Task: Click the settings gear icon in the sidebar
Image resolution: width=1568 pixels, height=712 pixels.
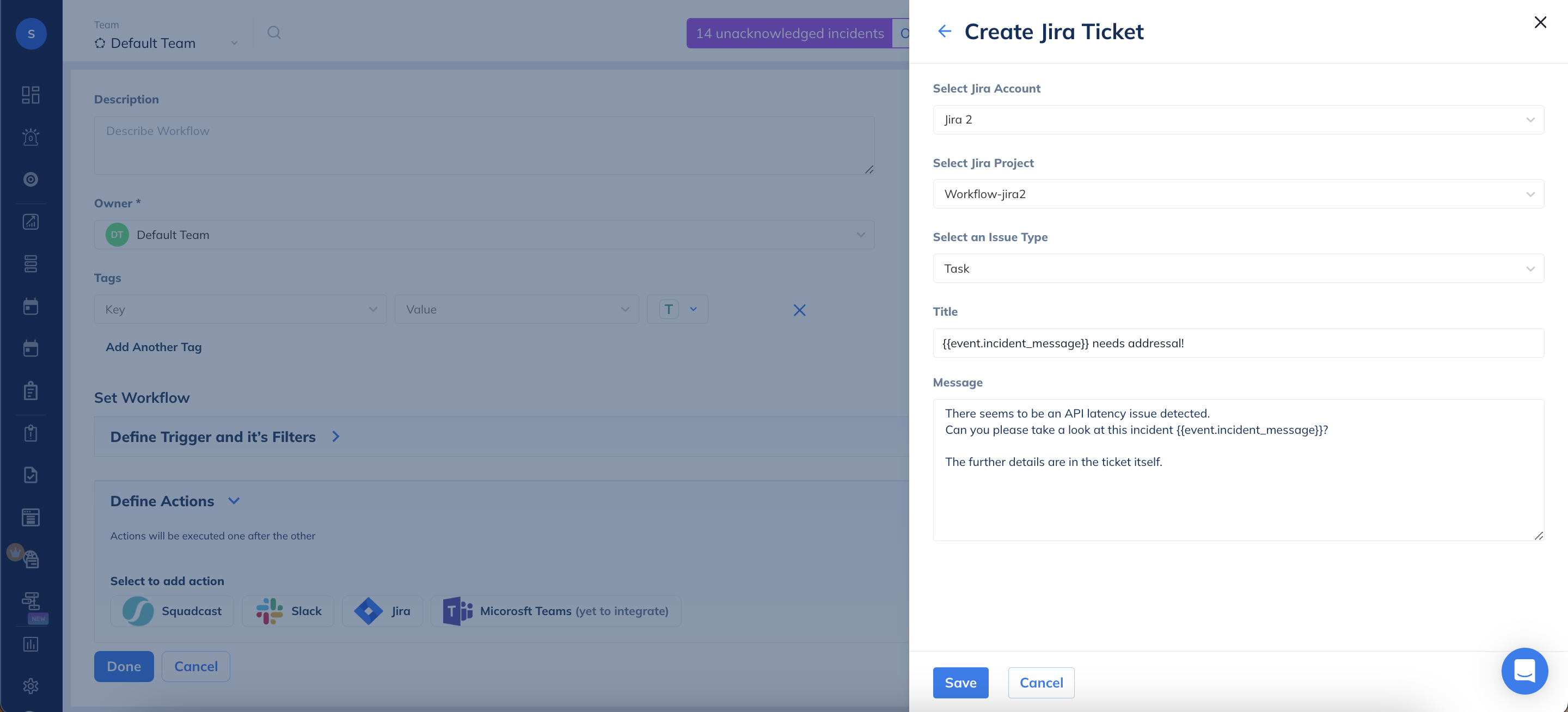Action: 30,686
